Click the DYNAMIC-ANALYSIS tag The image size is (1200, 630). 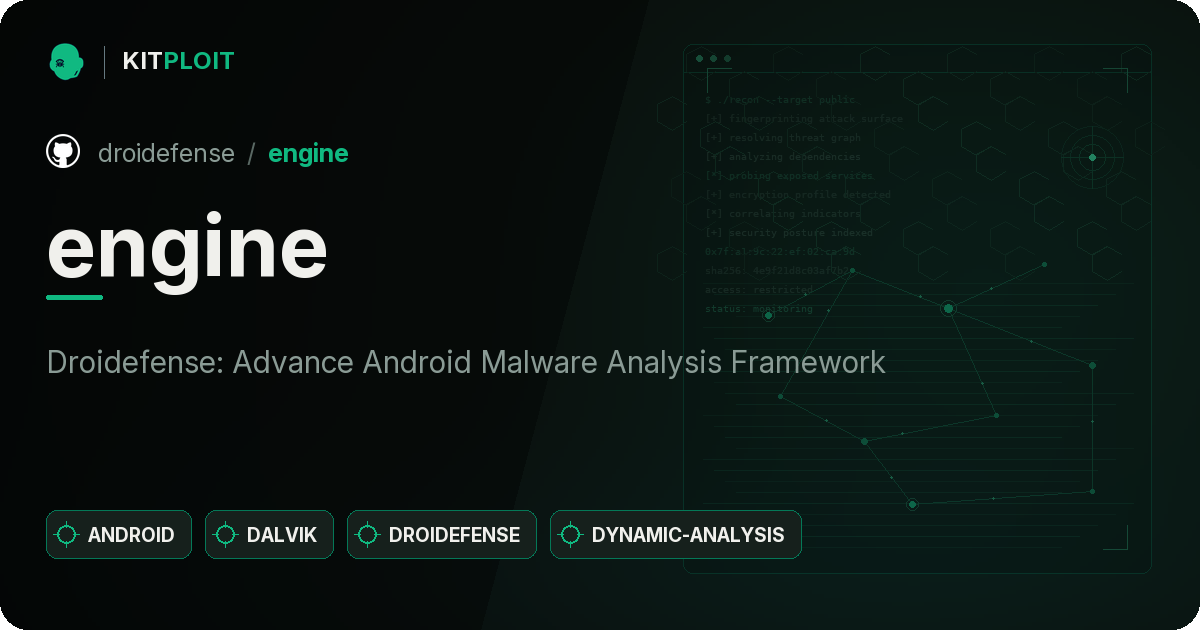tap(676, 535)
